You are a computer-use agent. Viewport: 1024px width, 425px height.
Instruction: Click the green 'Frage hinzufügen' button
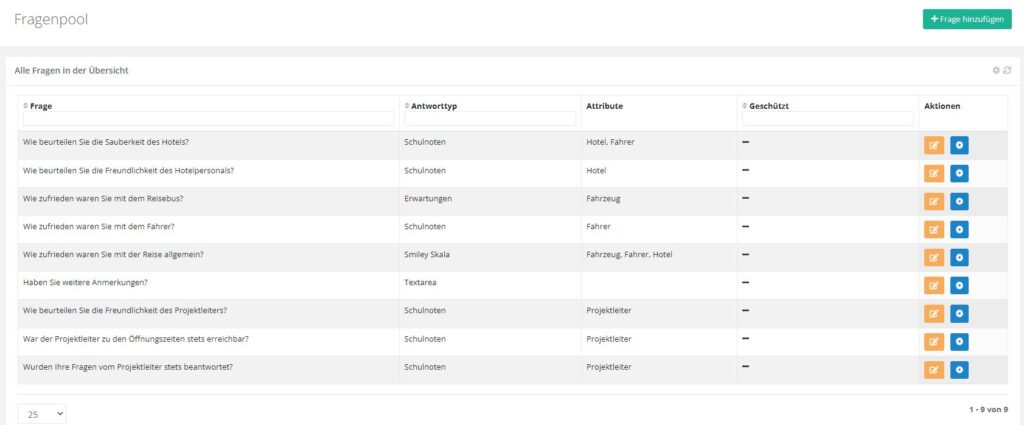[966, 19]
